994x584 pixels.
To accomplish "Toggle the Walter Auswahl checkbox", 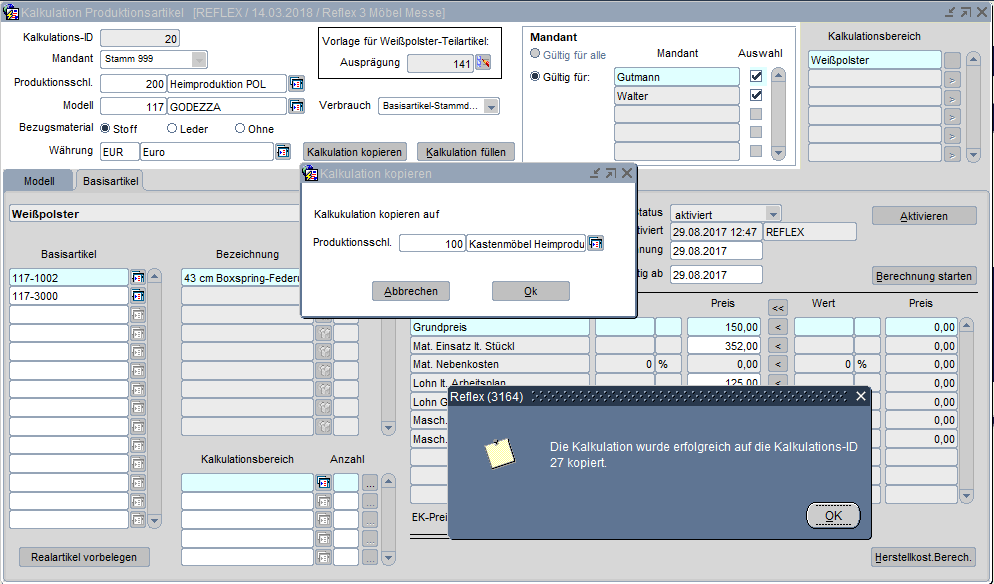I will 756,96.
